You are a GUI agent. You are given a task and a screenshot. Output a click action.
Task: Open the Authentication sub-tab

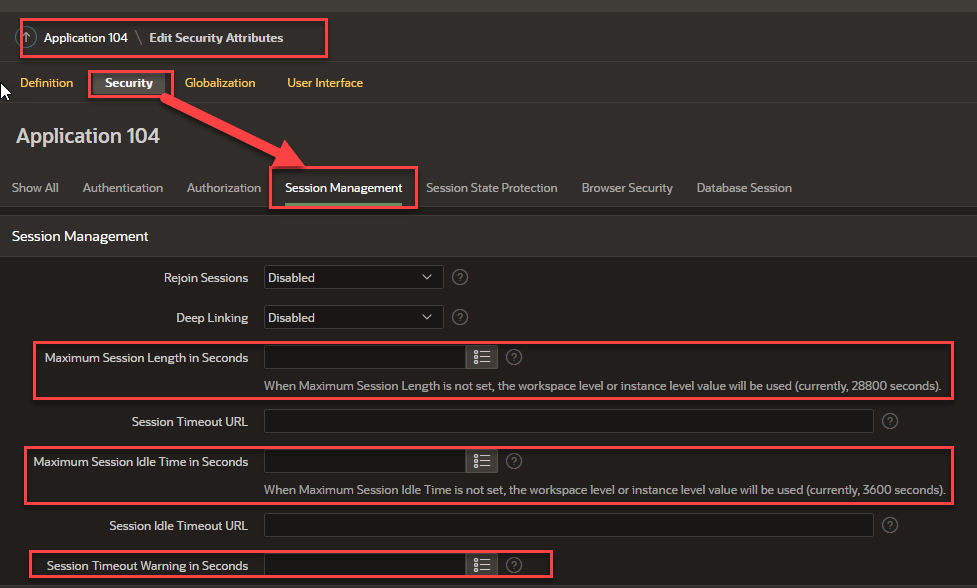[123, 187]
